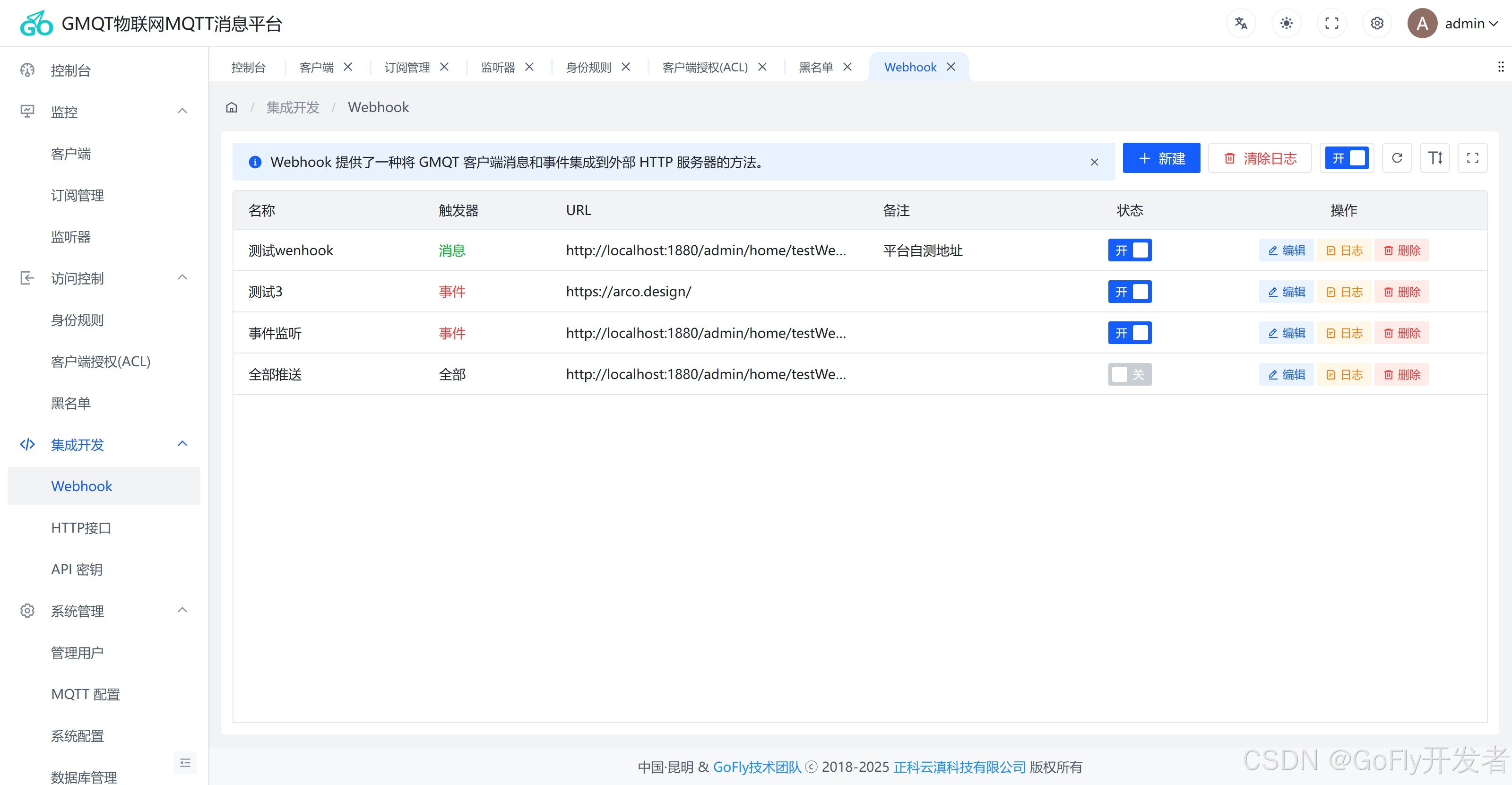Click the header fullscreen icon

(x=1331, y=24)
